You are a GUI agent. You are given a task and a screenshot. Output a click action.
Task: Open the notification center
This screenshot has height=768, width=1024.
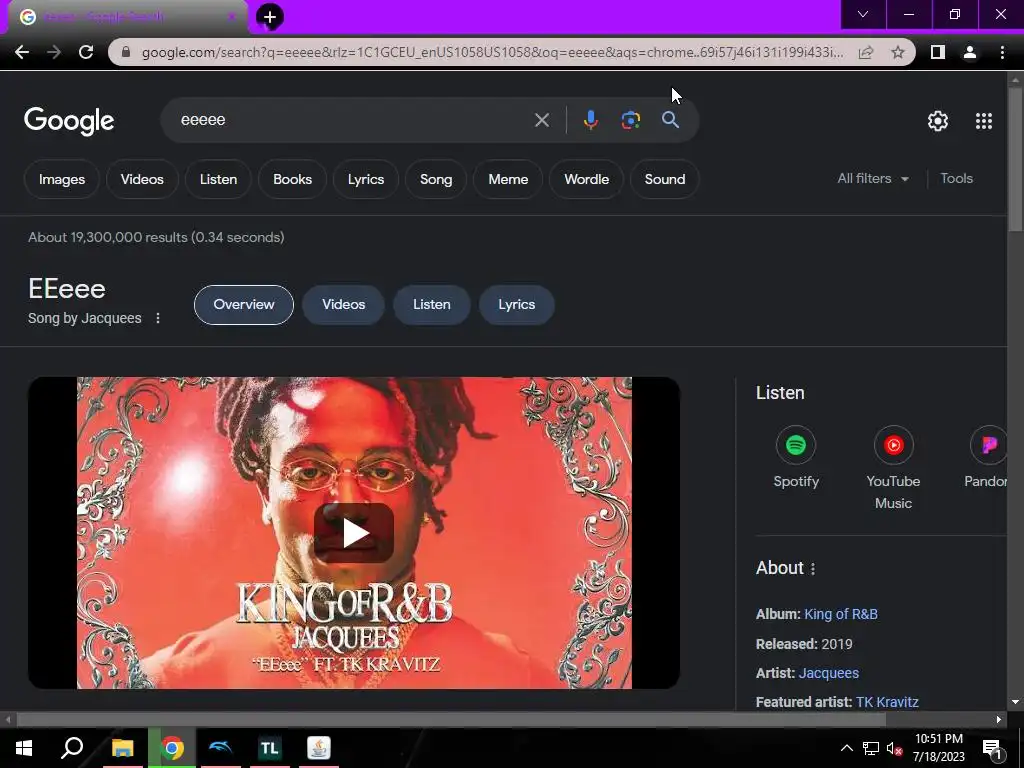[992, 749]
